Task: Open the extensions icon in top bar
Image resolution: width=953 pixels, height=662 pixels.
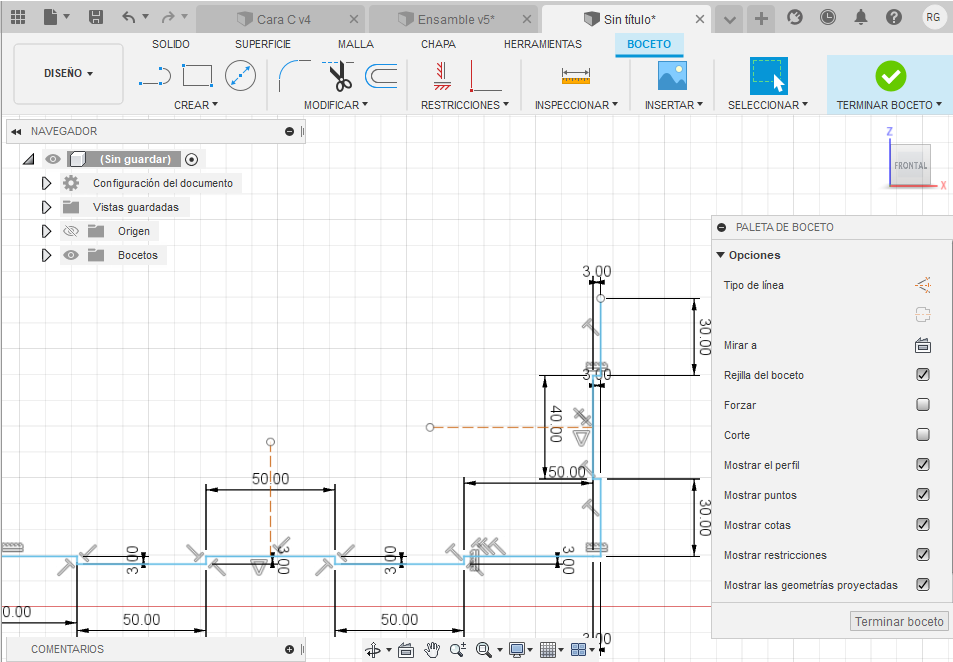Action: tap(794, 18)
